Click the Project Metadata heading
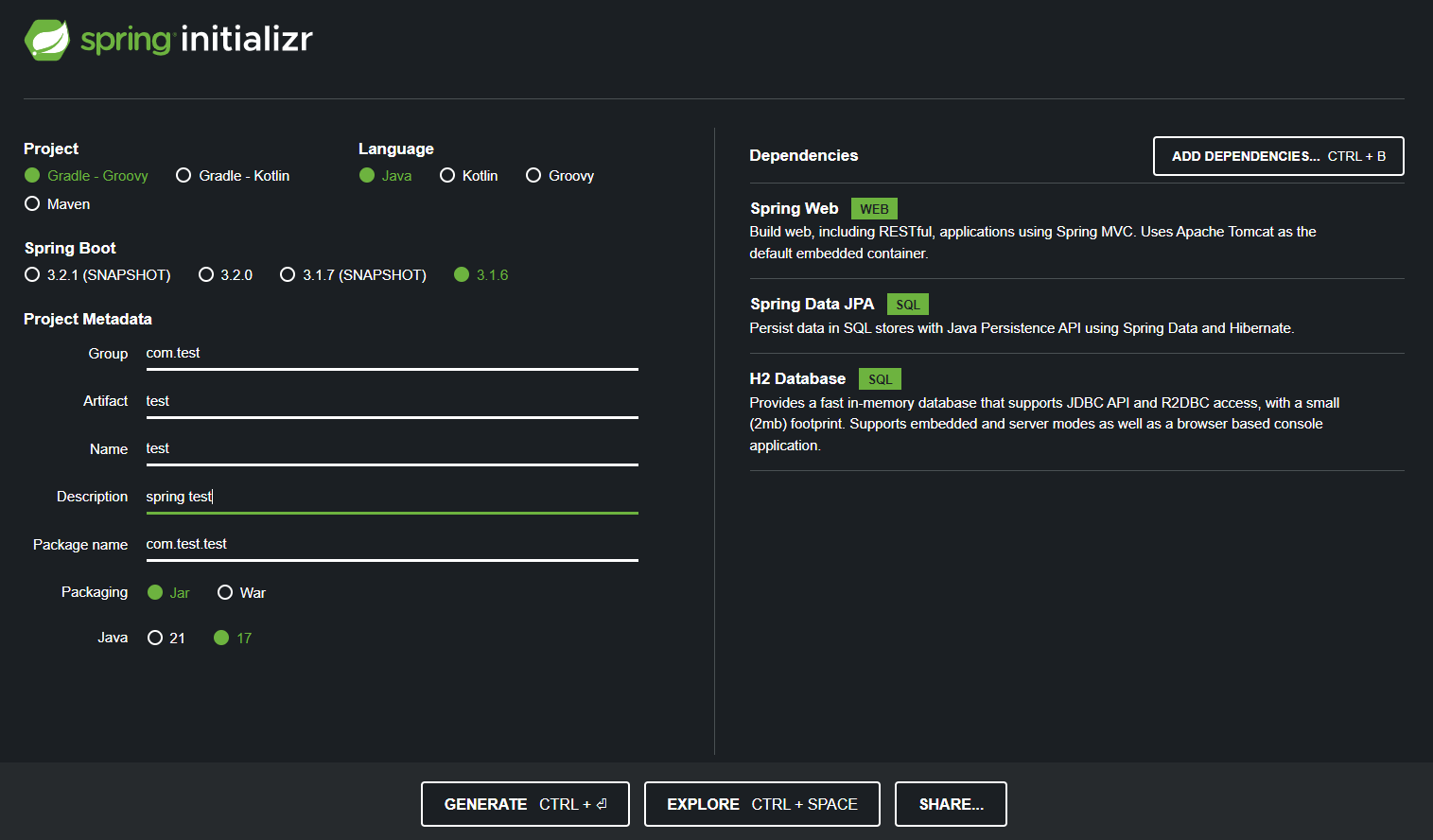The image size is (1433, 840). tap(88, 320)
